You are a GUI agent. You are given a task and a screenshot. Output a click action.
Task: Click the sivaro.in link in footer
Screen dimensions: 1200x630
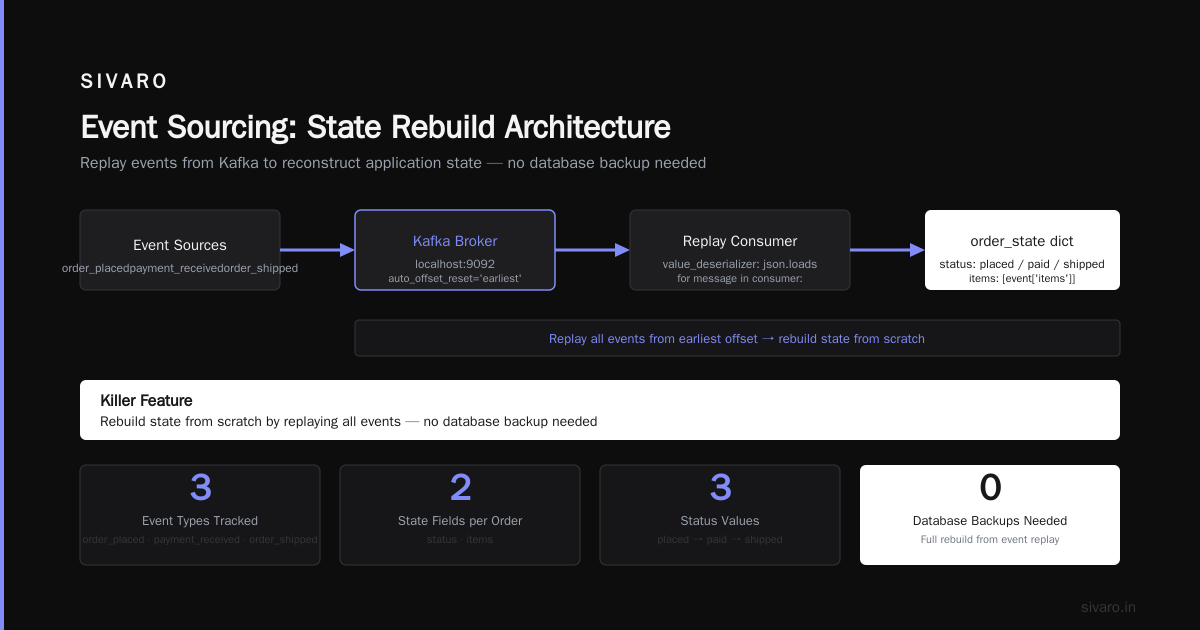(1108, 607)
